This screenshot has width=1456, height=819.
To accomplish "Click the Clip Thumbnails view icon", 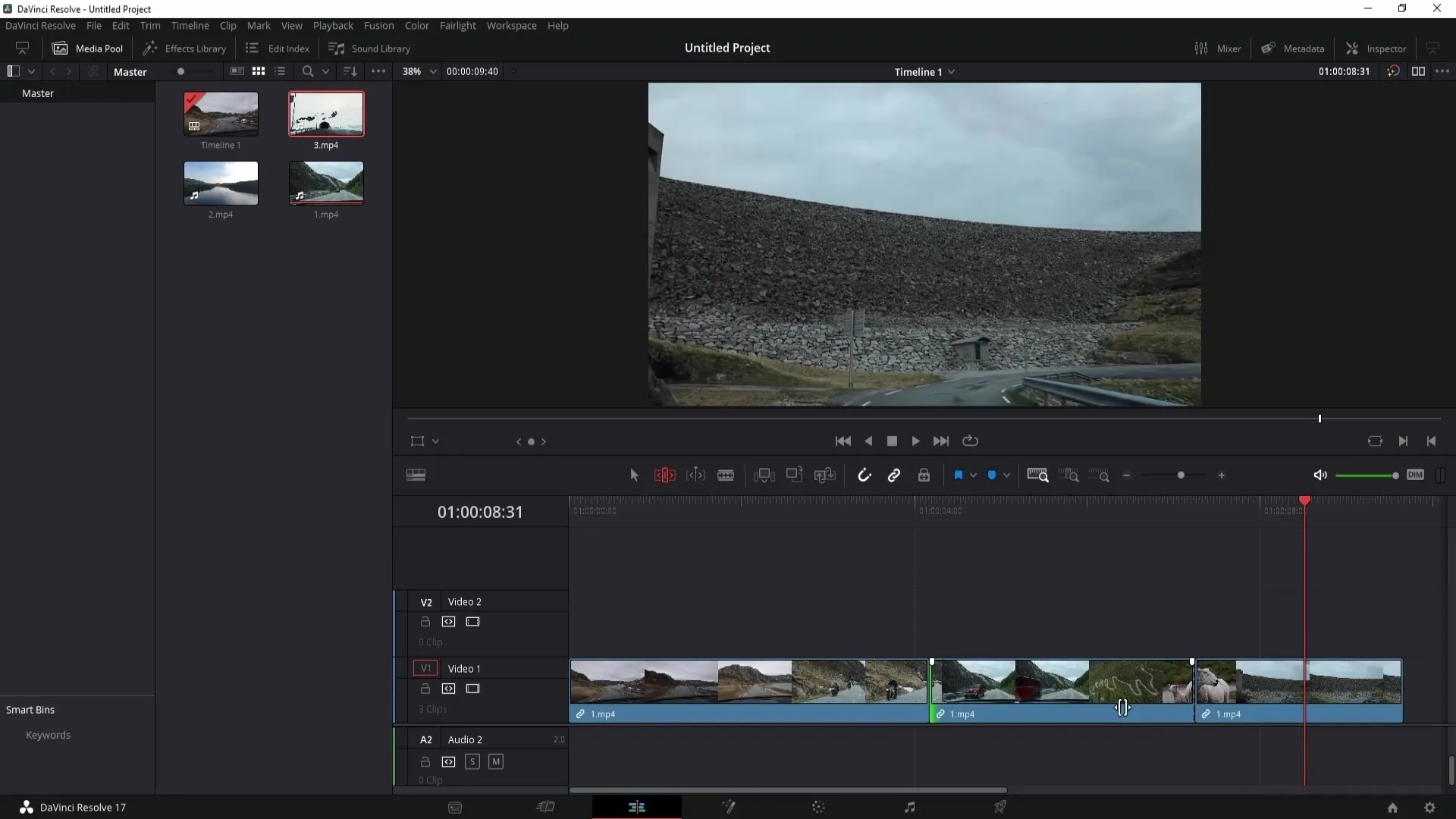I will tap(258, 71).
